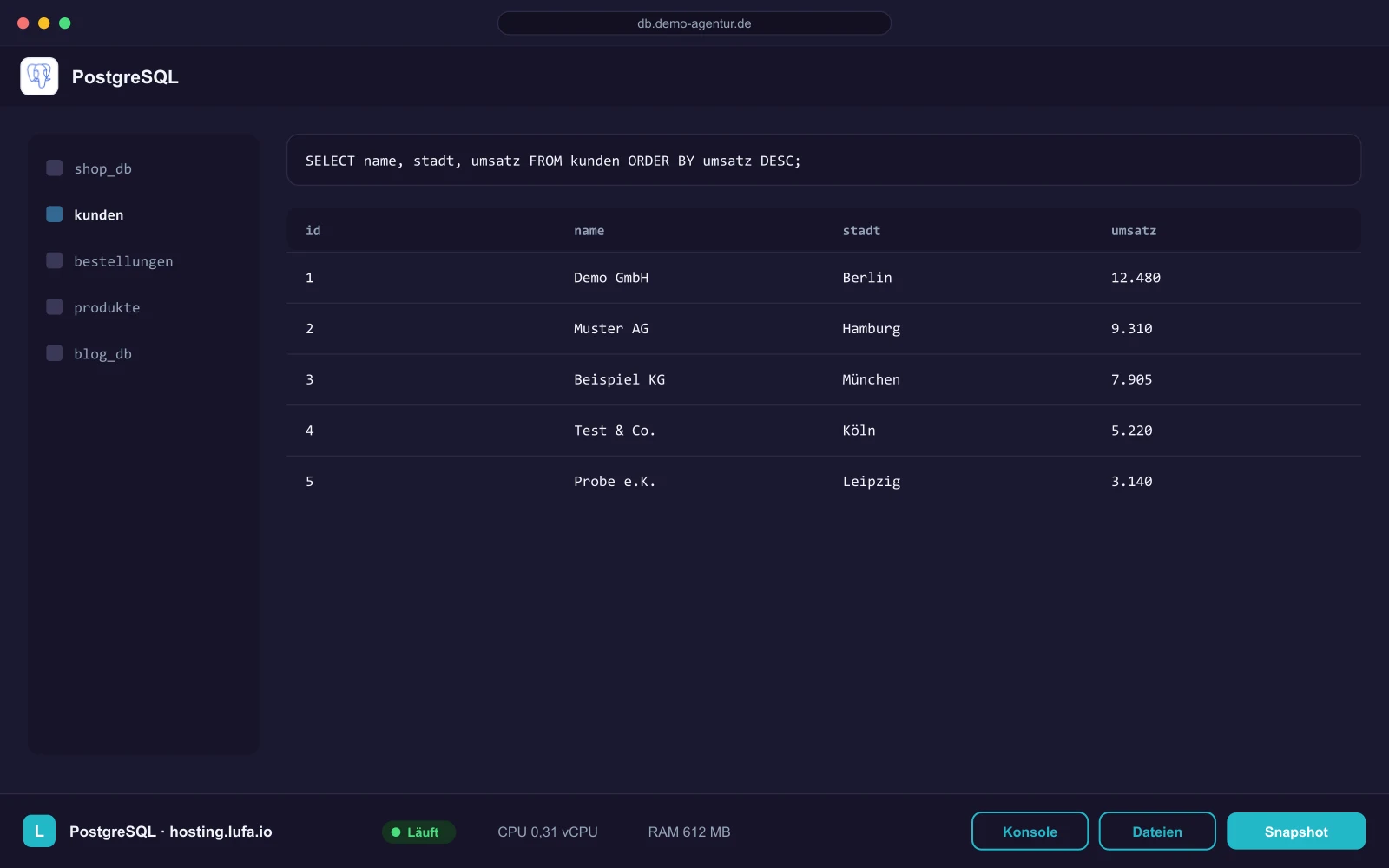Click the Leipzig city cell
The width and height of the screenshot is (1389, 868).
coord(872,481)
